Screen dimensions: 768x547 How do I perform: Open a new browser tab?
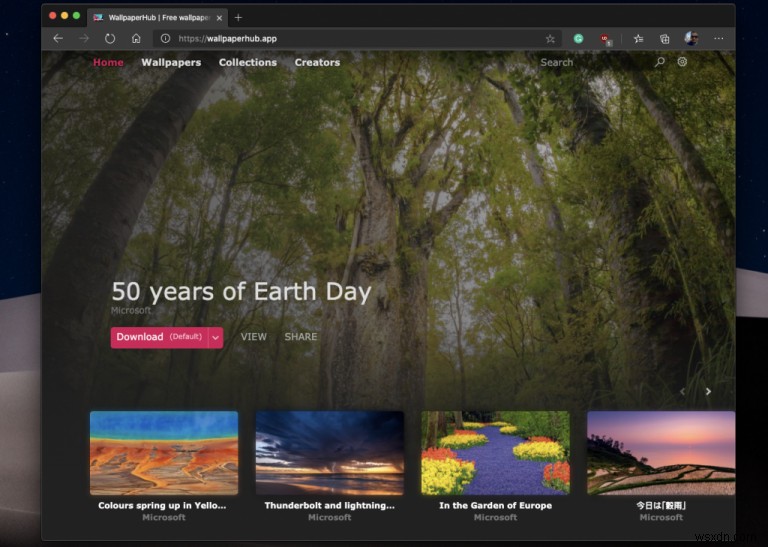tap(238, 18)
